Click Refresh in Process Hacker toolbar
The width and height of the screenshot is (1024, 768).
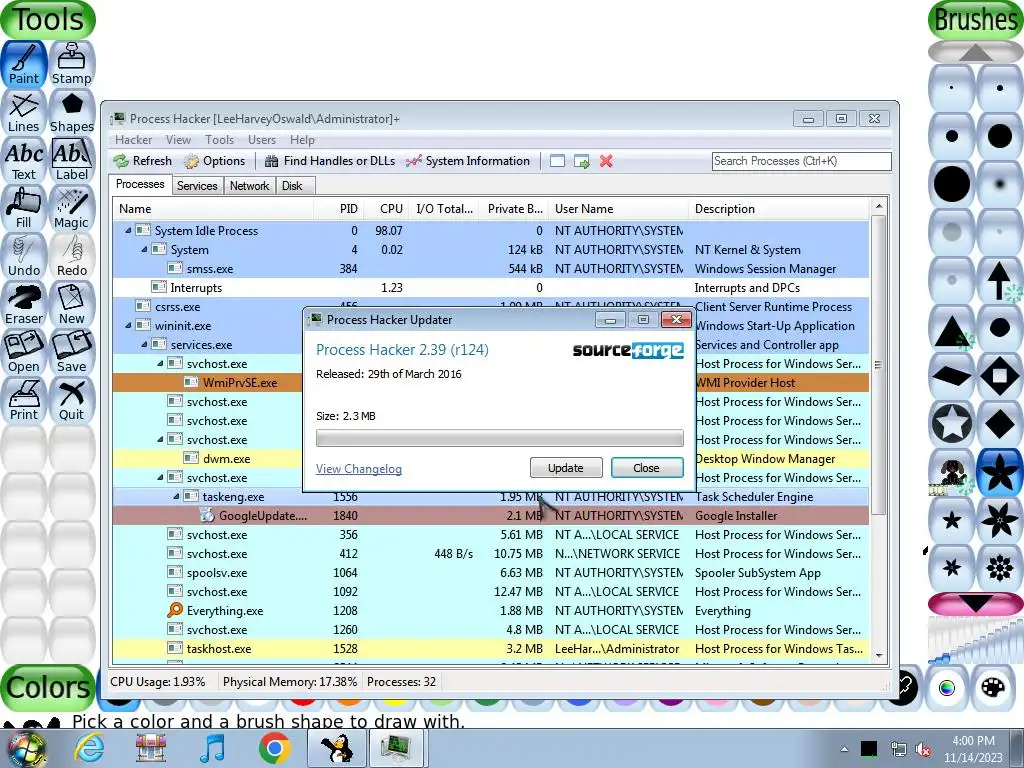pyautogui.click(x=142, y=161)
